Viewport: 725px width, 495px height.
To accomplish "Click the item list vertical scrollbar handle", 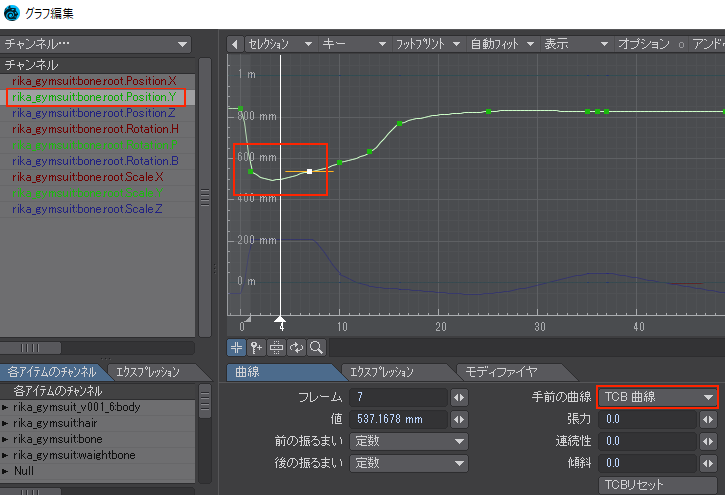I will pos(205,400).
